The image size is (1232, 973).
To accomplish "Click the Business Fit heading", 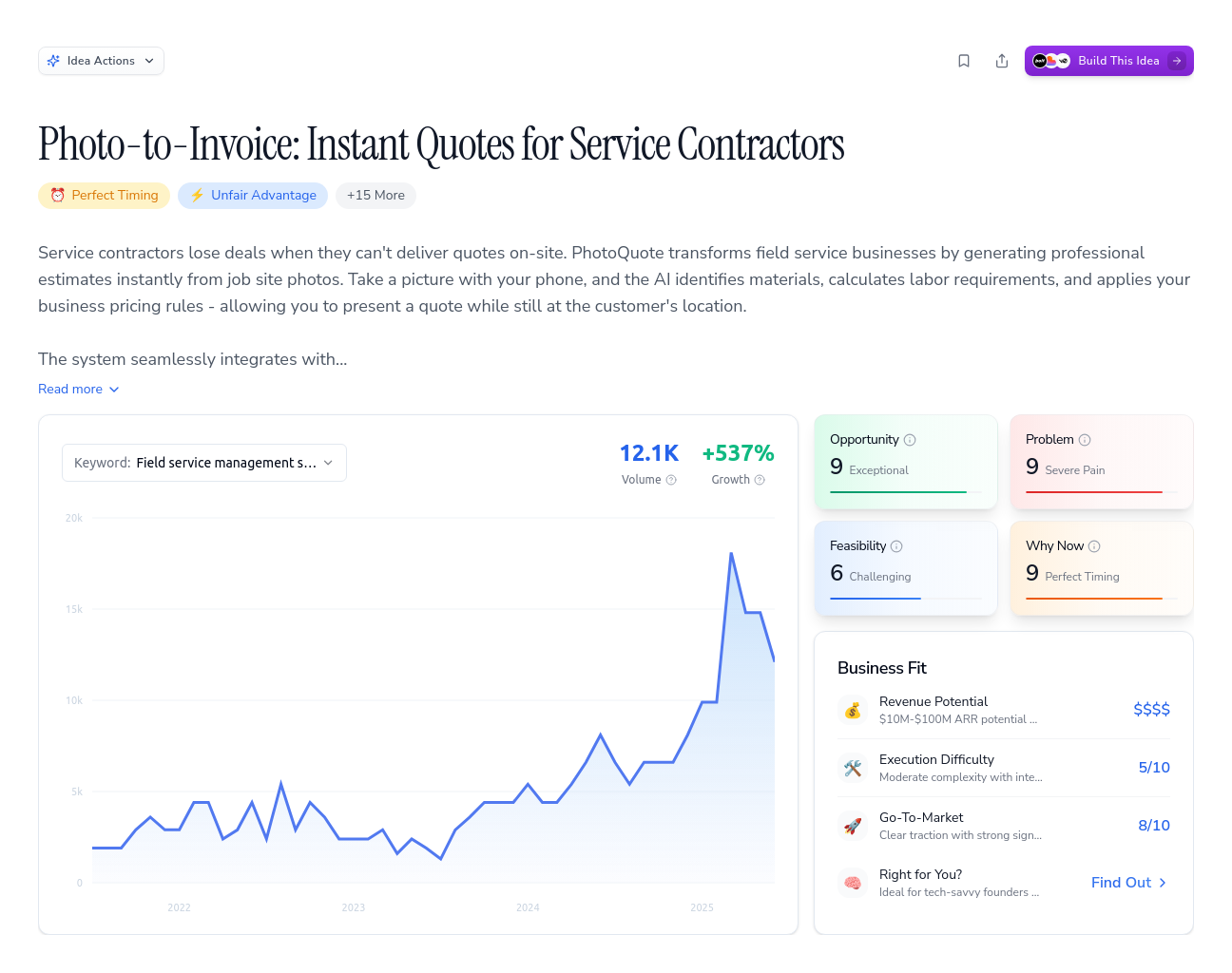I will pyautogui.click(x=882, y=668).
